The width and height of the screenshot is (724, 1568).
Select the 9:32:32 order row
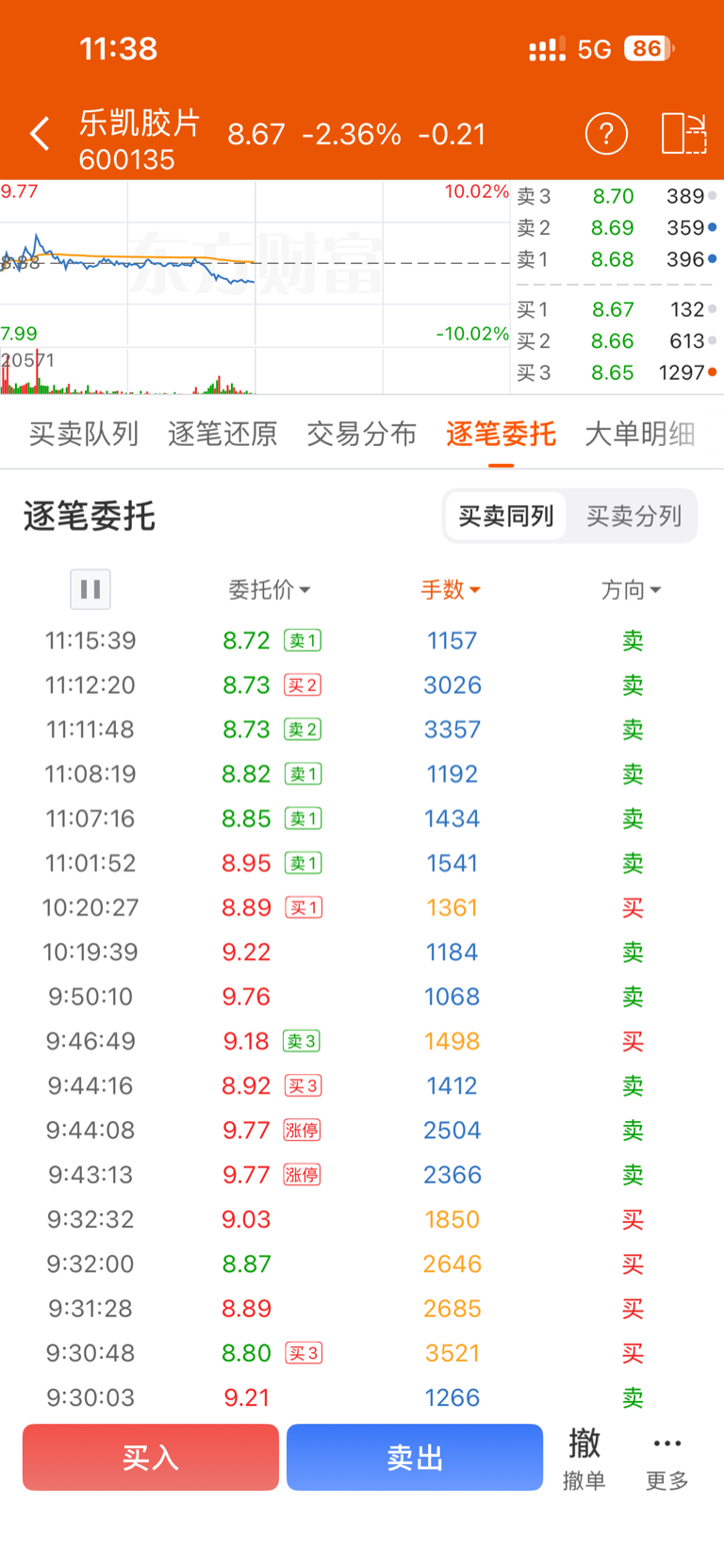point(362,1219)
